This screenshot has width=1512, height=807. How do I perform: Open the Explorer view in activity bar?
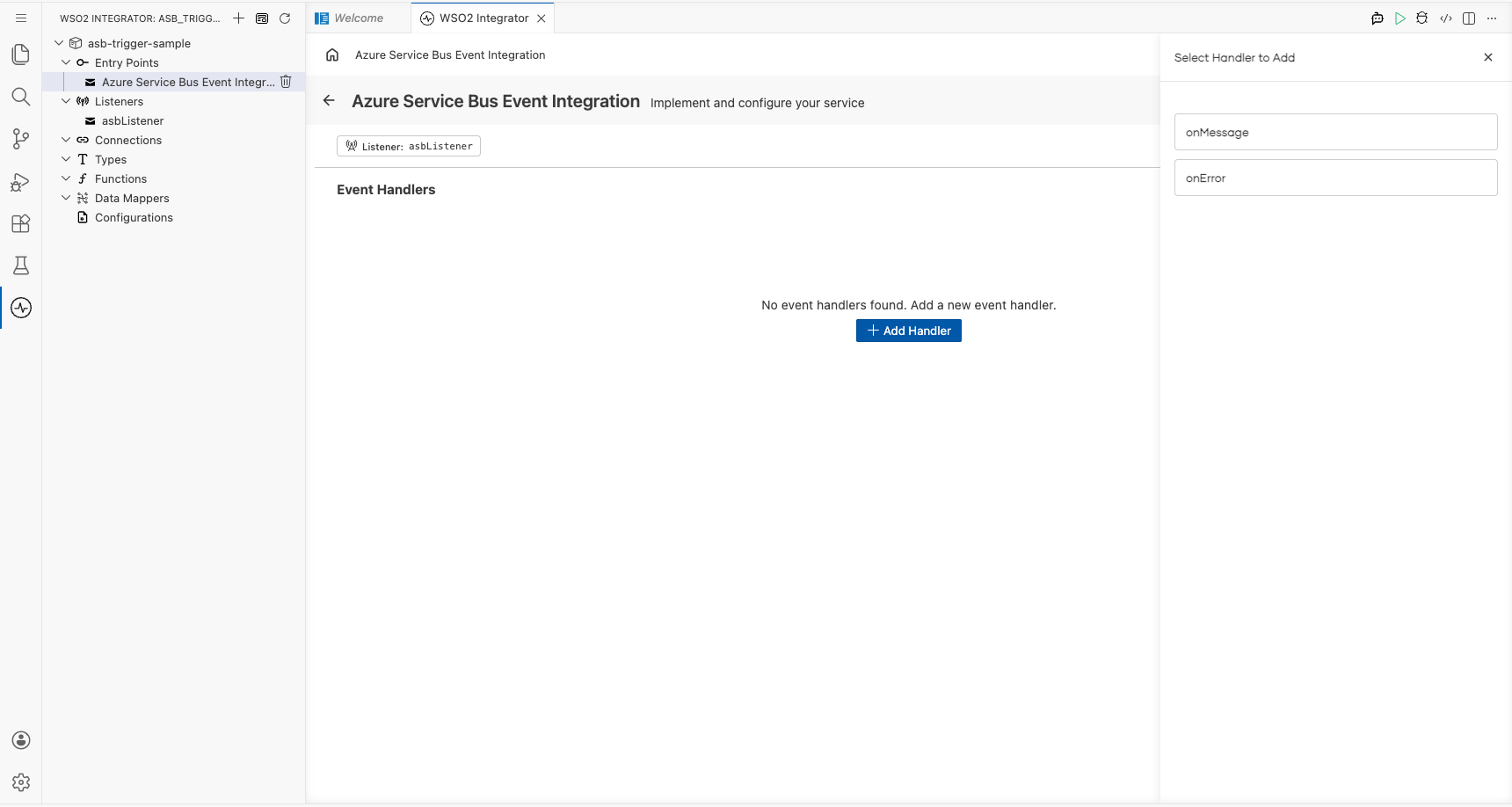pyautogui.click(x=21, y=55)
